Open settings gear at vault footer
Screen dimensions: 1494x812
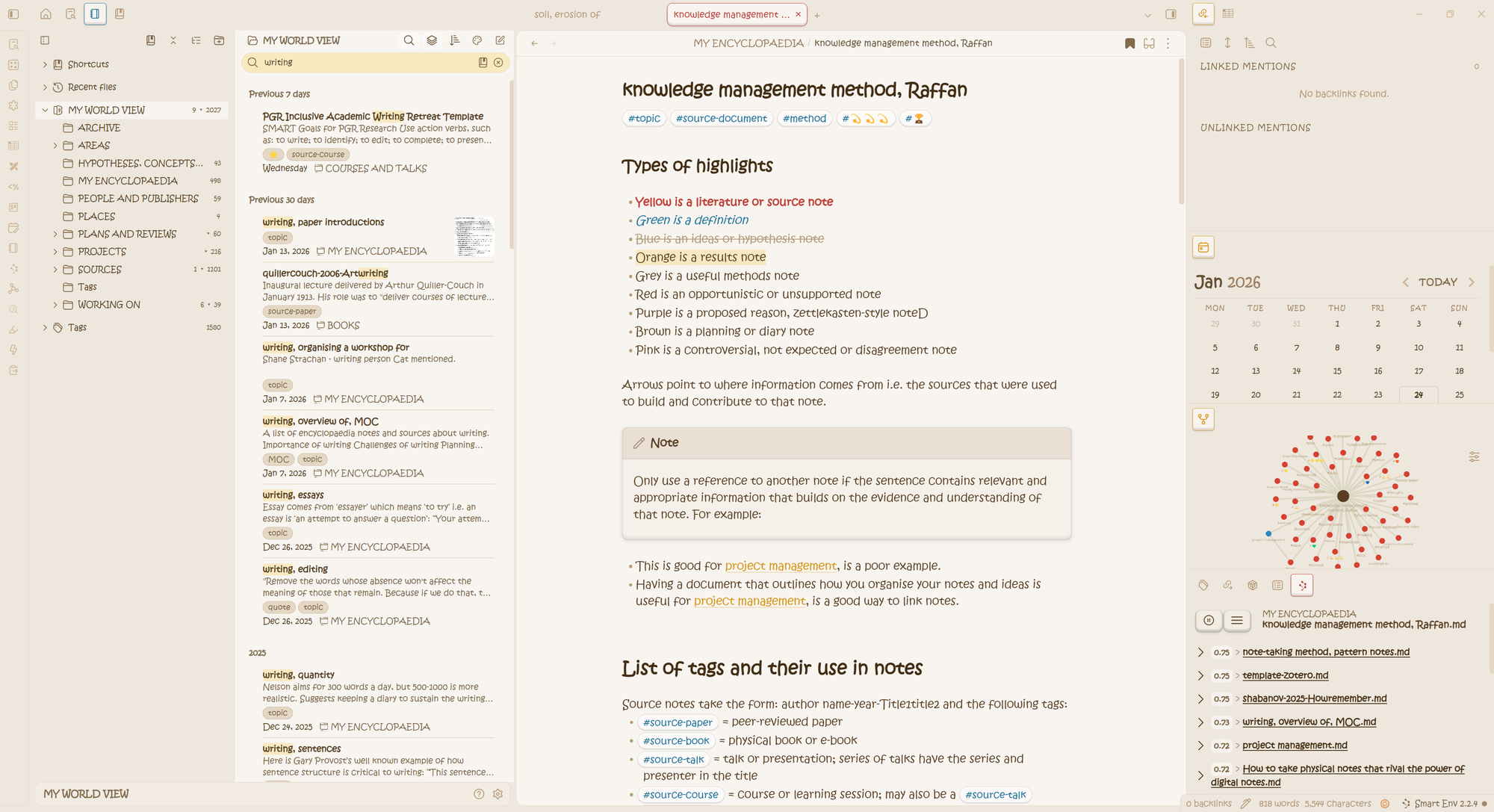click(x=498, y=794)
